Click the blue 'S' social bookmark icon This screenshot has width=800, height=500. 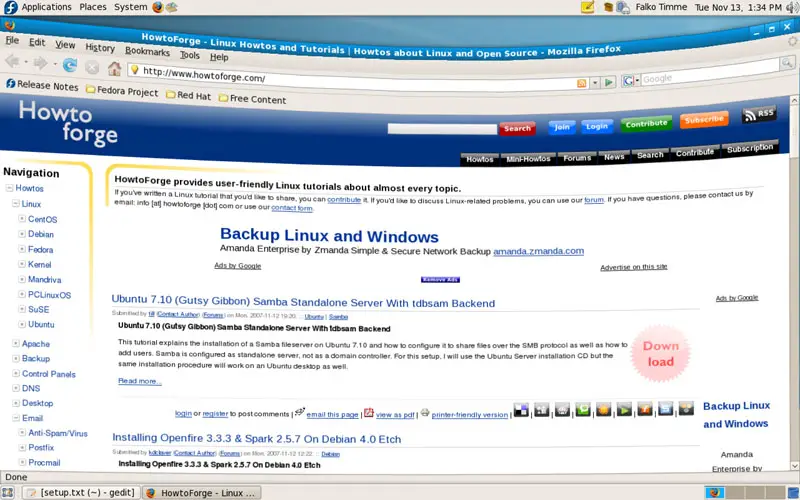click(x=665, y=408)
